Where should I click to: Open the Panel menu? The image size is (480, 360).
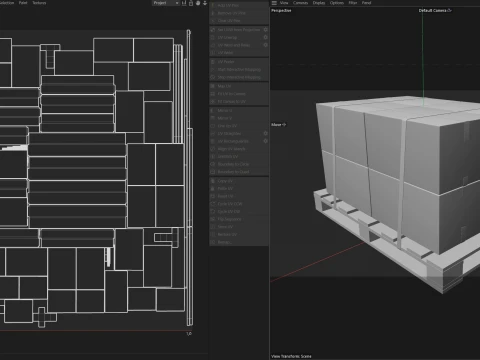(x=366, y=3)
